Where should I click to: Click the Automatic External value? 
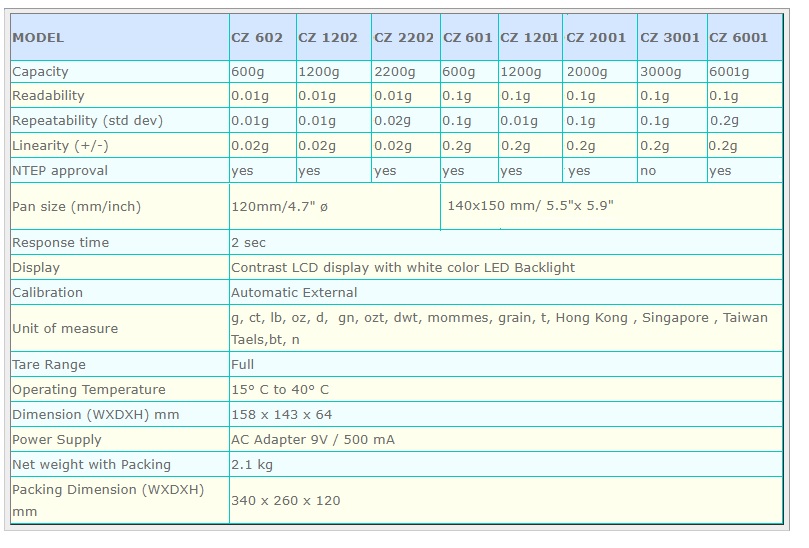tap(294, 293)
